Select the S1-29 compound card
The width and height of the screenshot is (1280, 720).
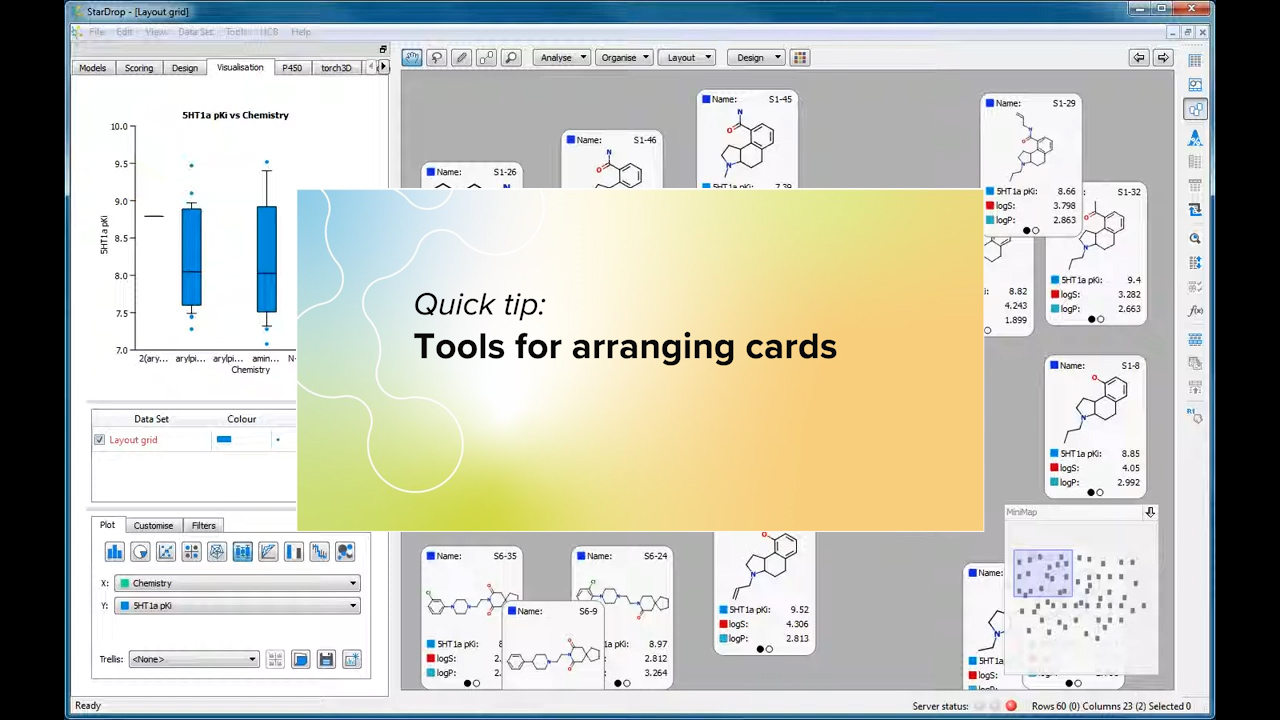[1031, 165]
